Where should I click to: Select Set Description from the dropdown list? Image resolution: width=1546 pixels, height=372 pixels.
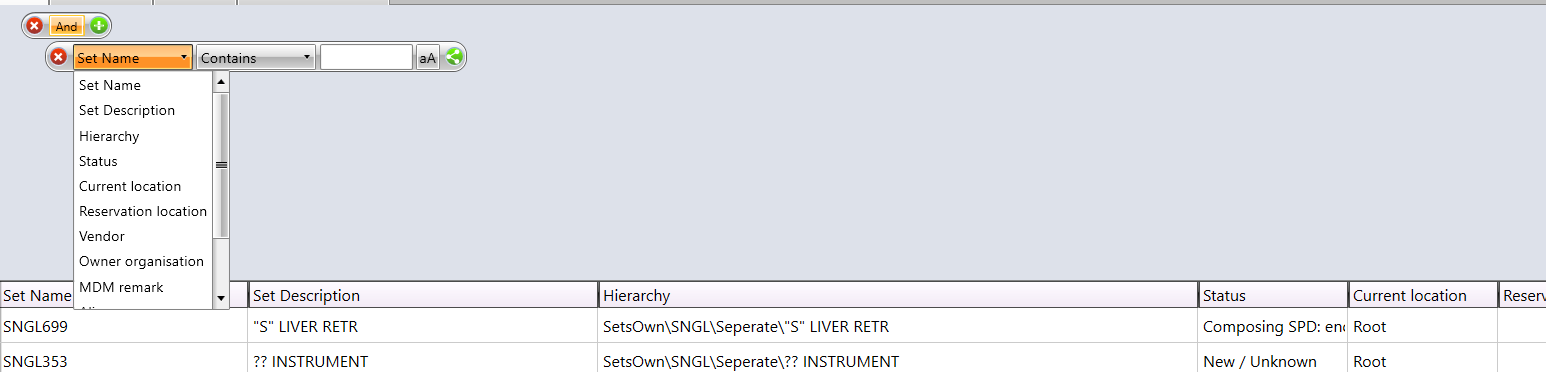pyautogui.click(x=127, y=110)
